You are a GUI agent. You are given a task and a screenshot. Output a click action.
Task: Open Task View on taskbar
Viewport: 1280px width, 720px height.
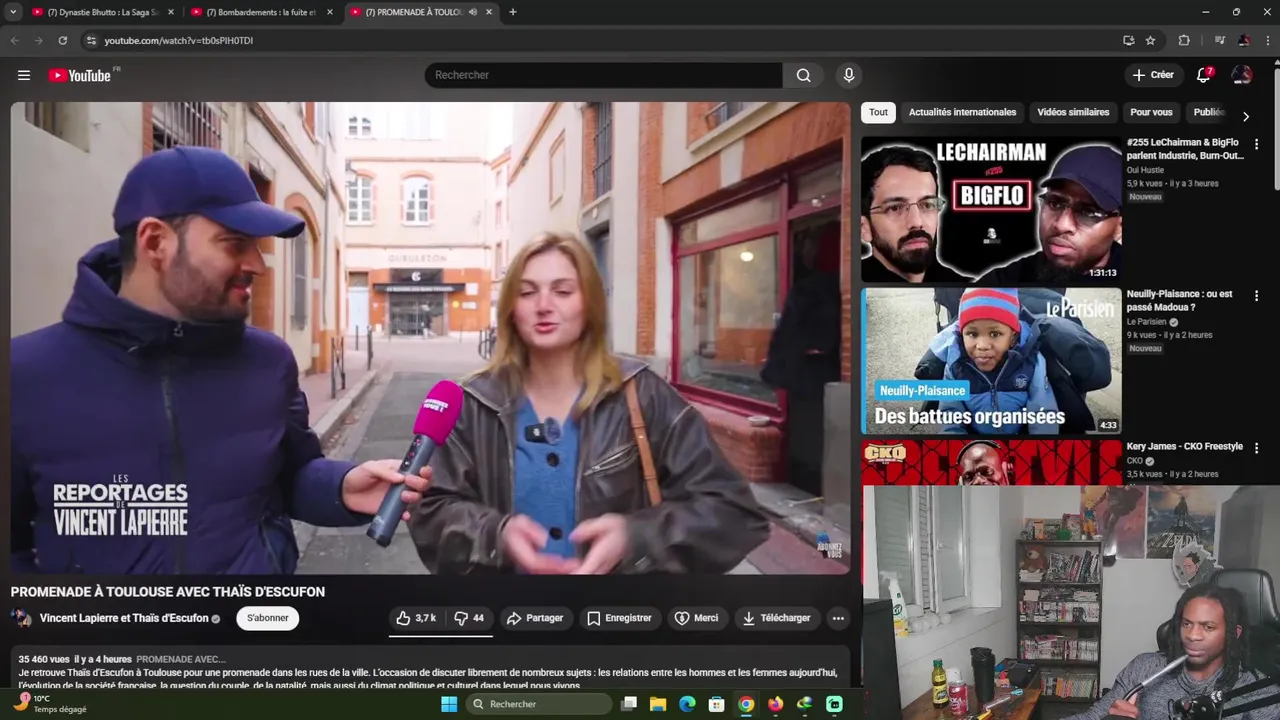[628, 704]
